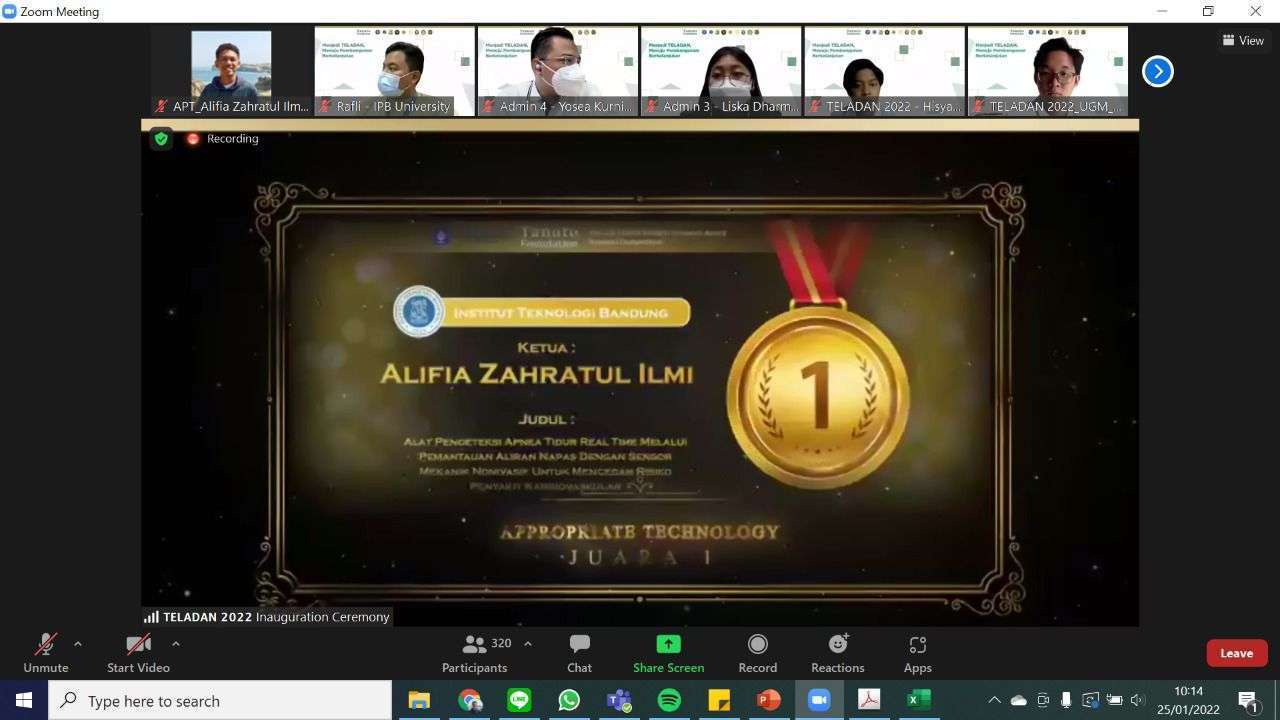Screen dimensions: 1280x720
Task: Click the Meet Now camera tray icon
Action: (x=1043, y=700)
